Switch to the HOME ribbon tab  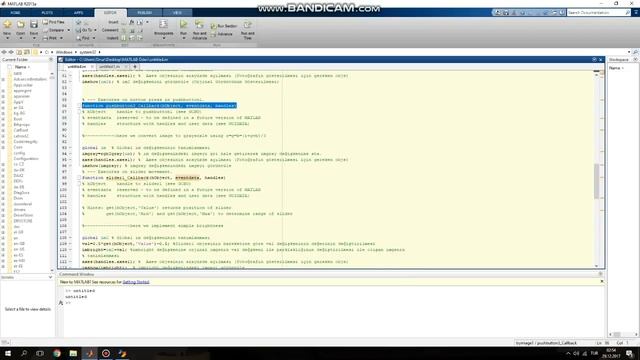tap(16, 13)
